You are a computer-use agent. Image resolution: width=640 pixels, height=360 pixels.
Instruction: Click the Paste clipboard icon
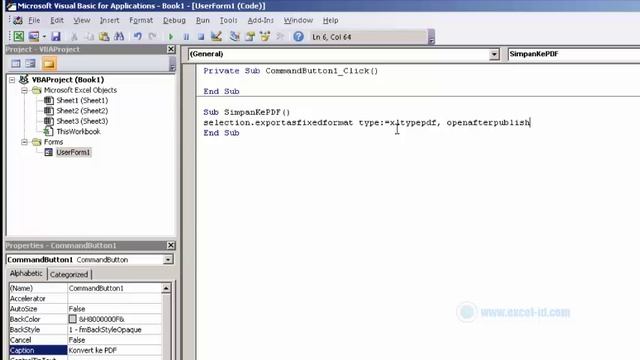[x=104, y=36]
